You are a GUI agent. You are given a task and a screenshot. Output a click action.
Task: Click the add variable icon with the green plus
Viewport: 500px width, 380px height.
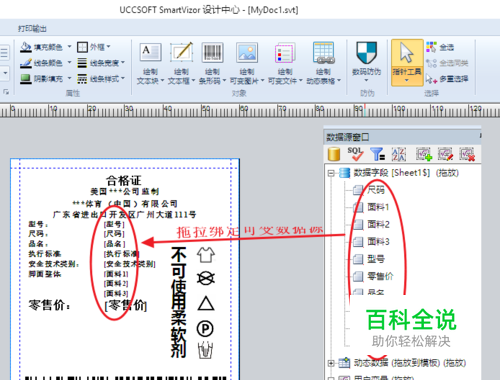click(x=424, y=154)
